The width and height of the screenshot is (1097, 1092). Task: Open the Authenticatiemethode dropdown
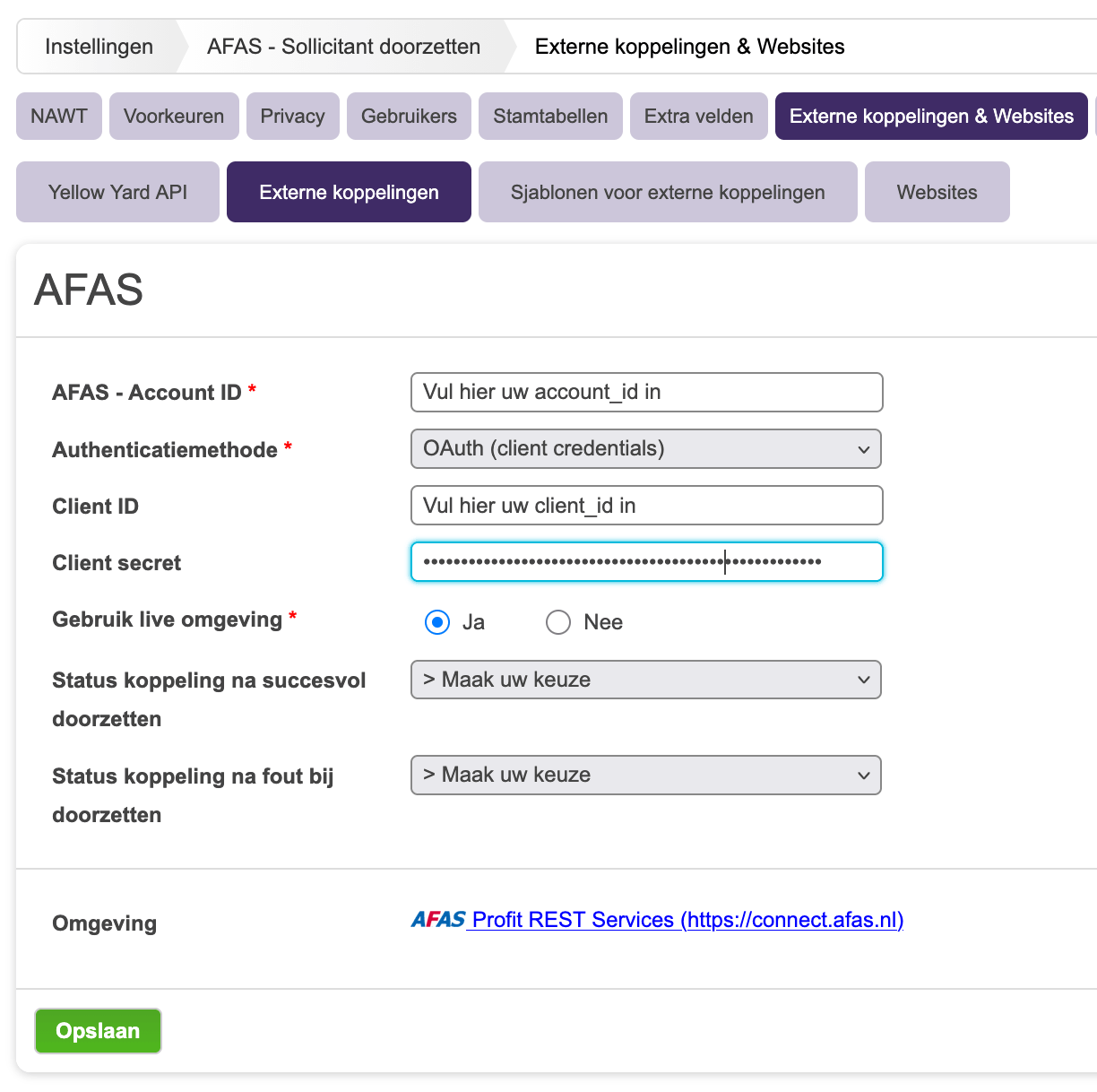pos(646,448)
